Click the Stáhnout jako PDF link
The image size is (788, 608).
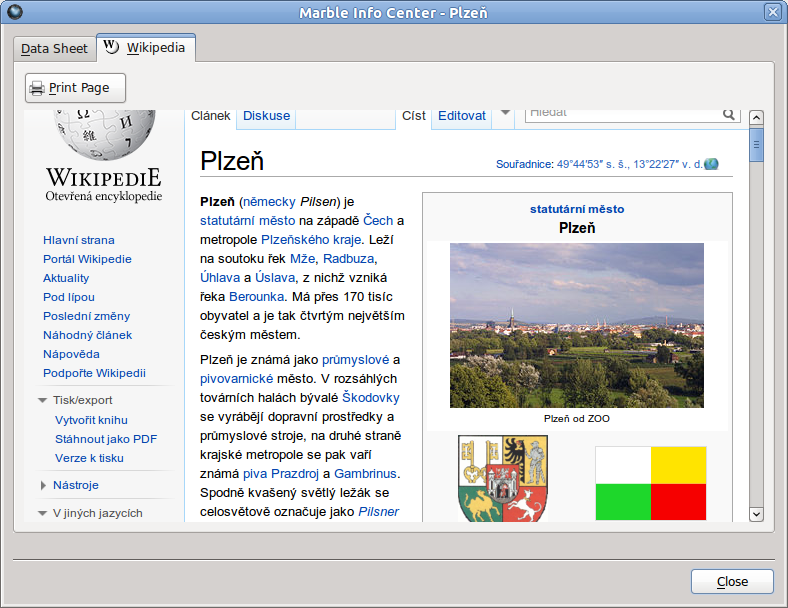(106, 440)
